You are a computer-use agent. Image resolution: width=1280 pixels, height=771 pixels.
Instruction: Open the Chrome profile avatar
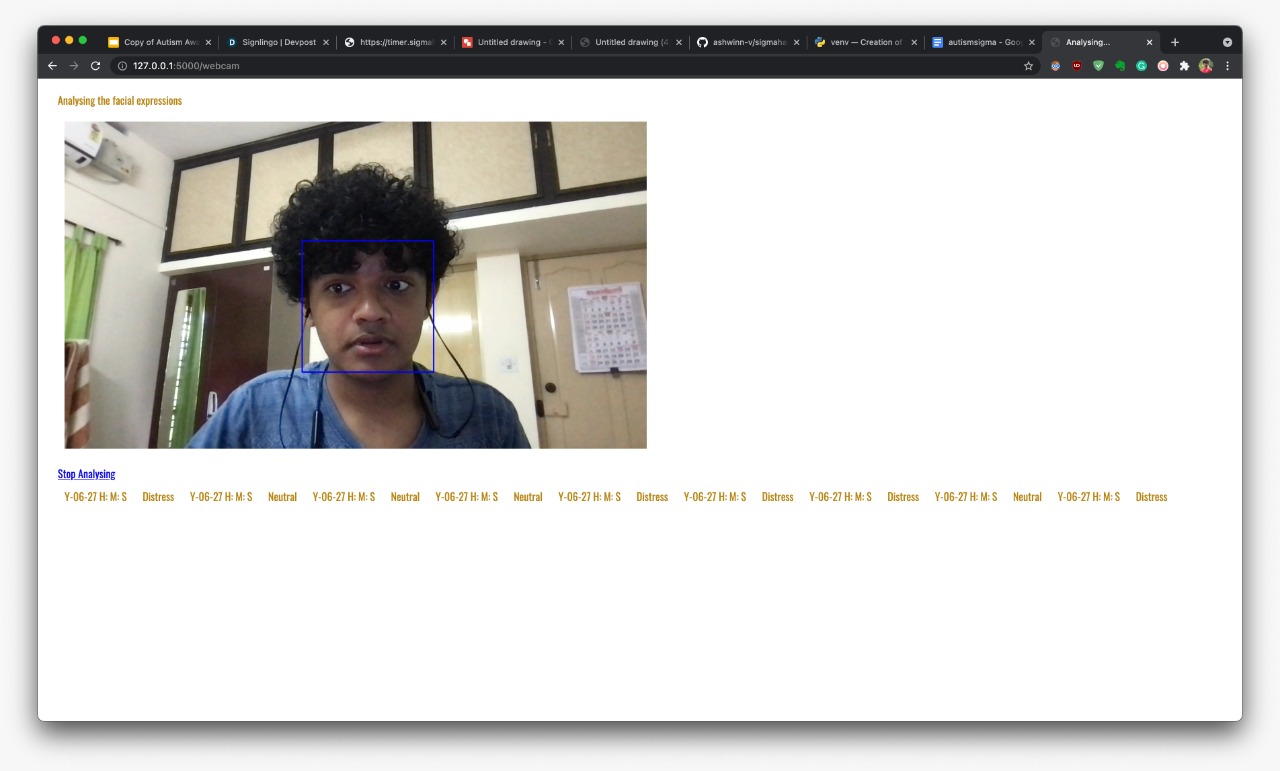[x=1206, y=66]
